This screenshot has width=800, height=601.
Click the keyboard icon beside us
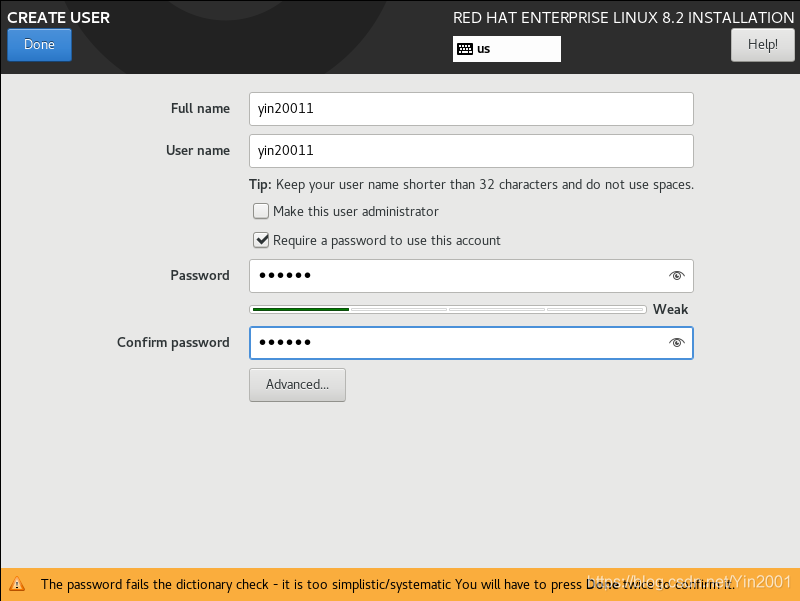465,49
